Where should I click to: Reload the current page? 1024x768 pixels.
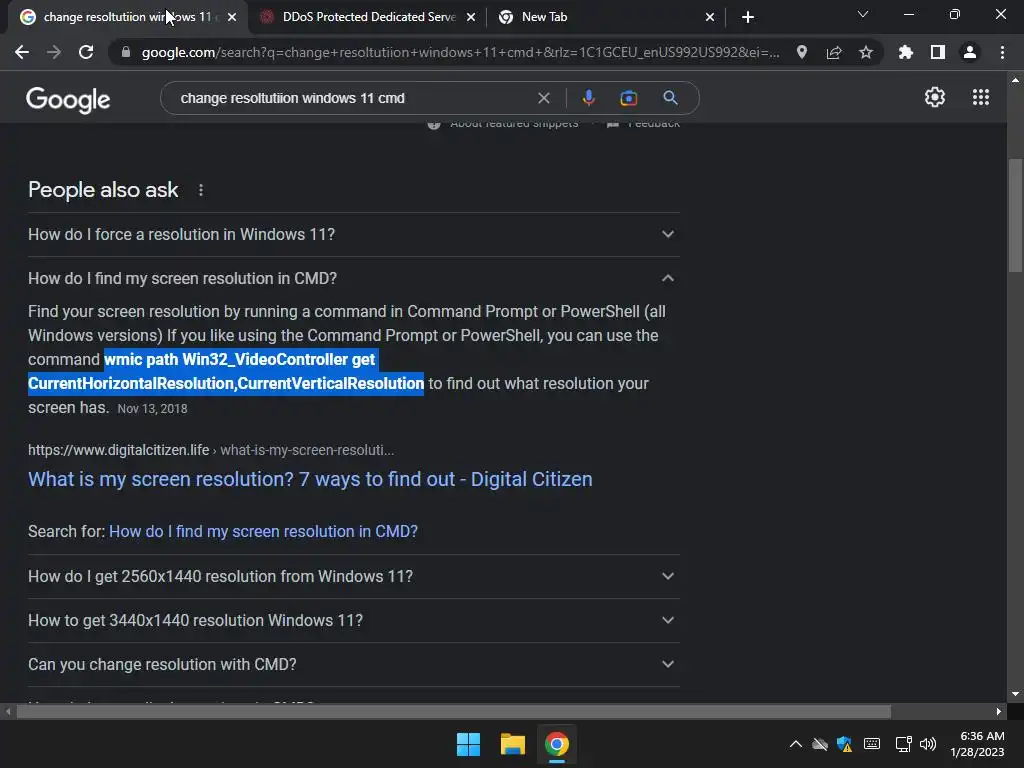coord(86,52)
